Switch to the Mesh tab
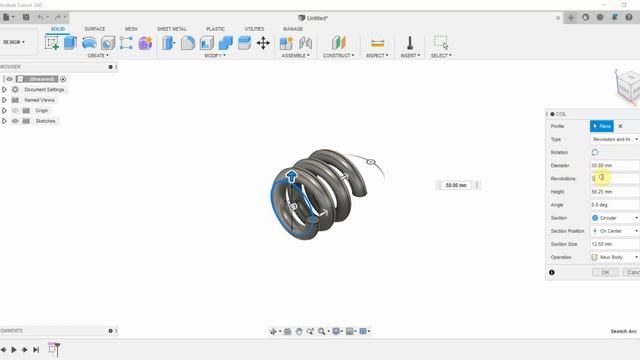The width and height of the screenshot is (640, 360). tap(131, 29)
